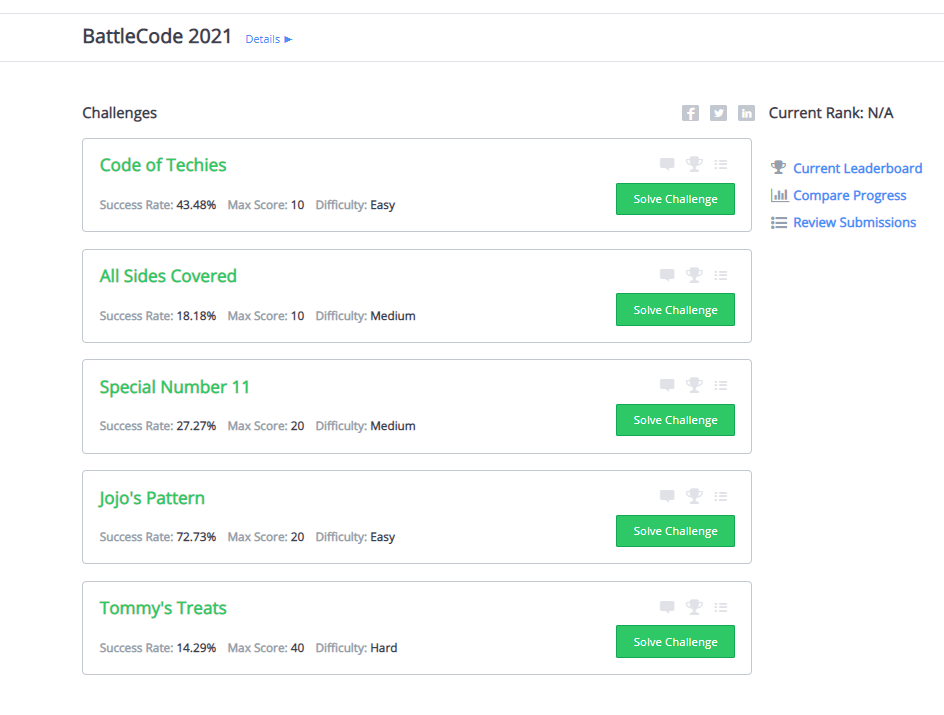
Task: Open Review Submissions link
Action: (x=854, y=222)
